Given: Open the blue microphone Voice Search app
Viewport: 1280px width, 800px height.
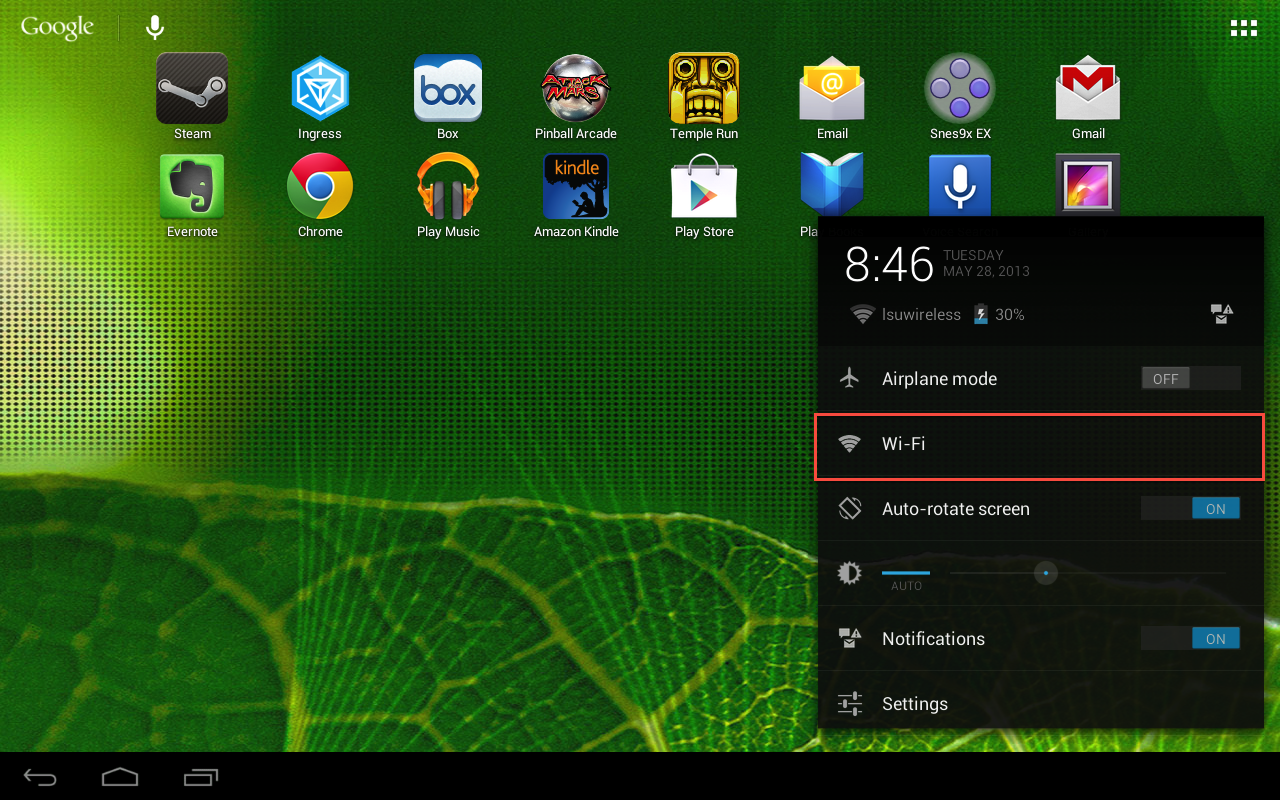Looking at the screenshot, I should (960, 184).
